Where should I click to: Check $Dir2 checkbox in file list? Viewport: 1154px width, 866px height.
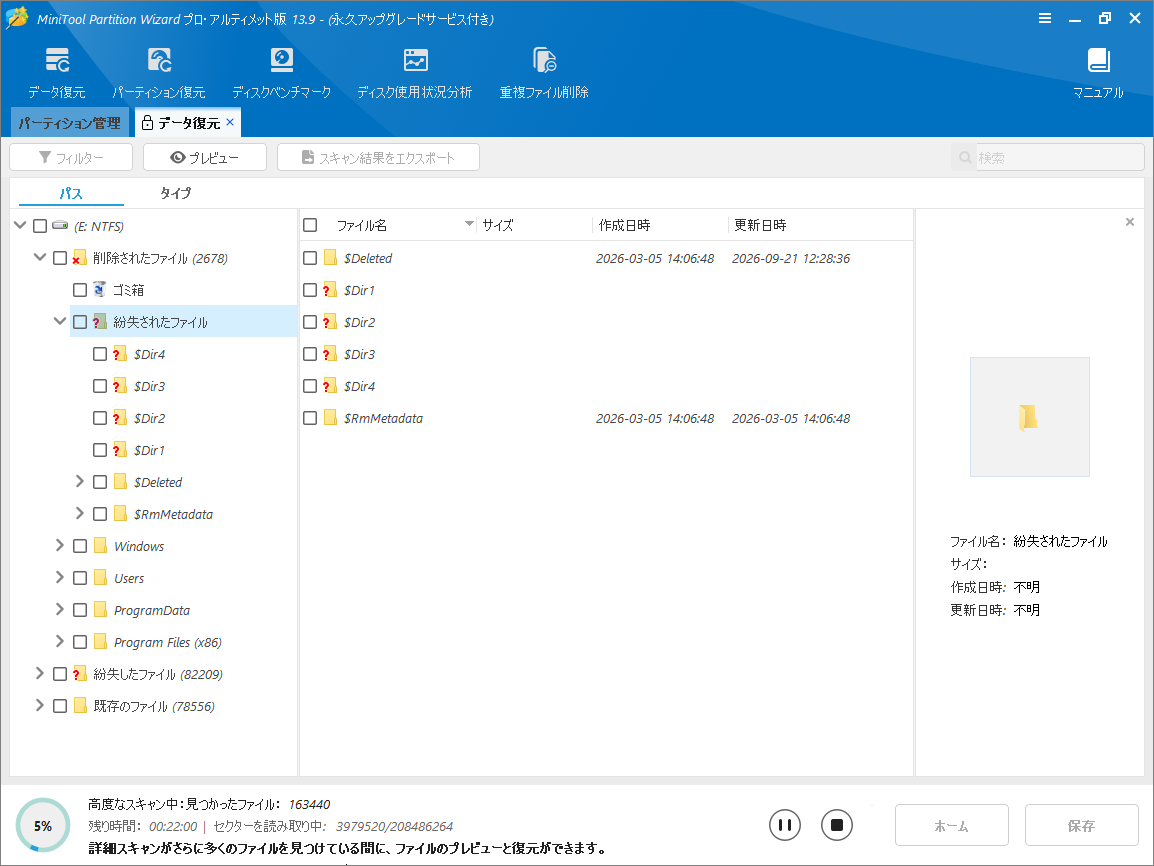(311, 322)
